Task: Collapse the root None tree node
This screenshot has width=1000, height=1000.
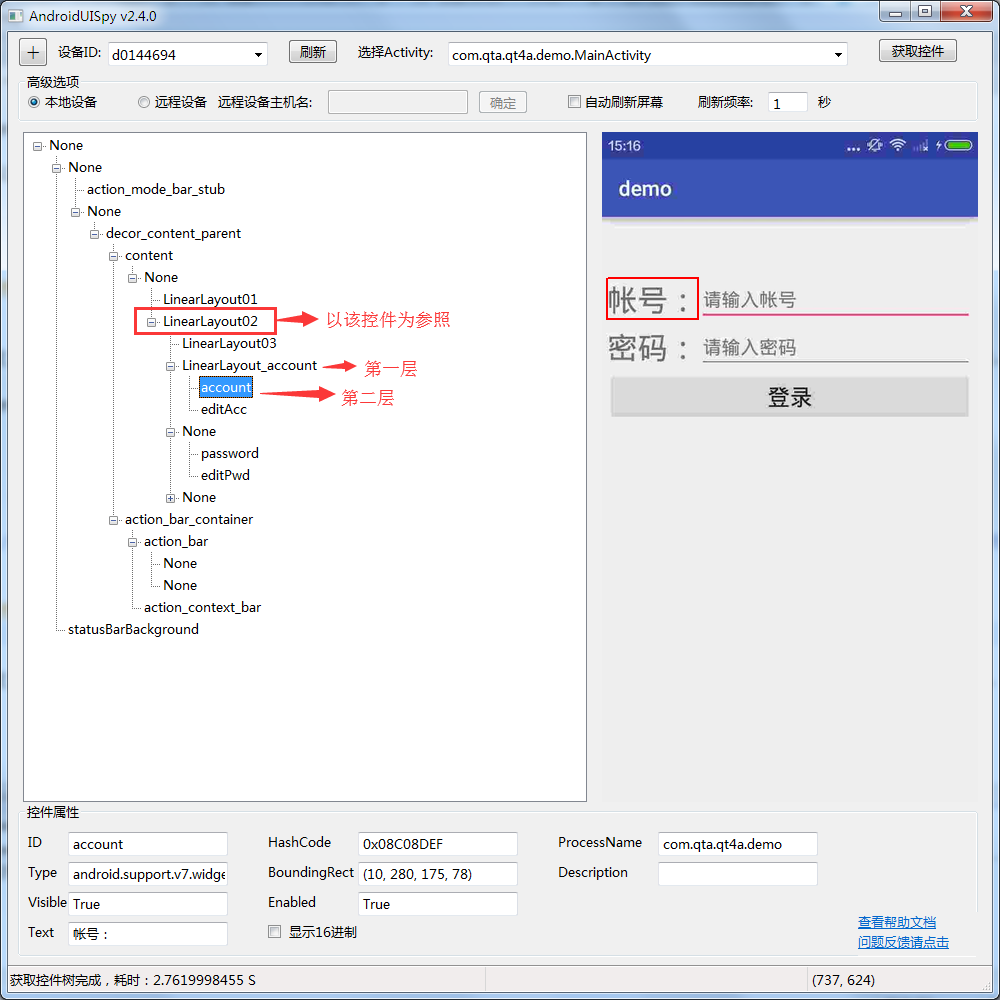Action: [x=38, y=146]
